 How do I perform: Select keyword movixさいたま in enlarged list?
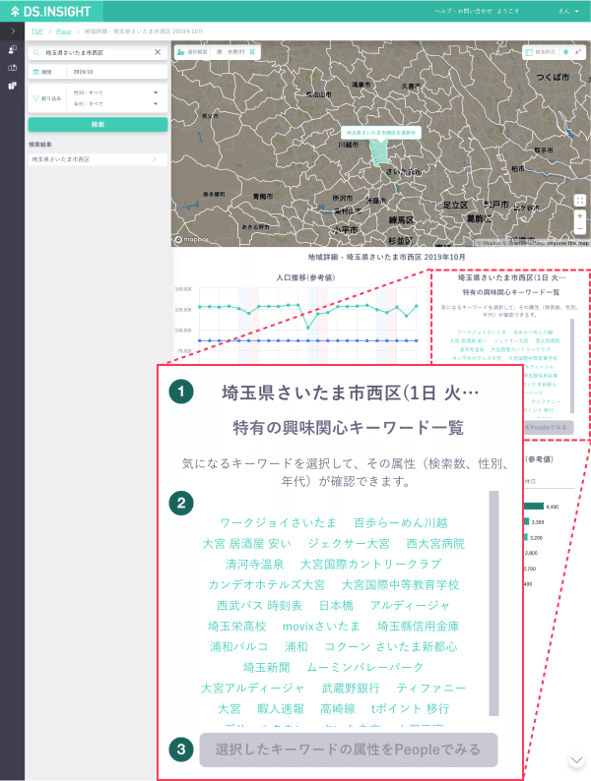click(x=321, y=626)
